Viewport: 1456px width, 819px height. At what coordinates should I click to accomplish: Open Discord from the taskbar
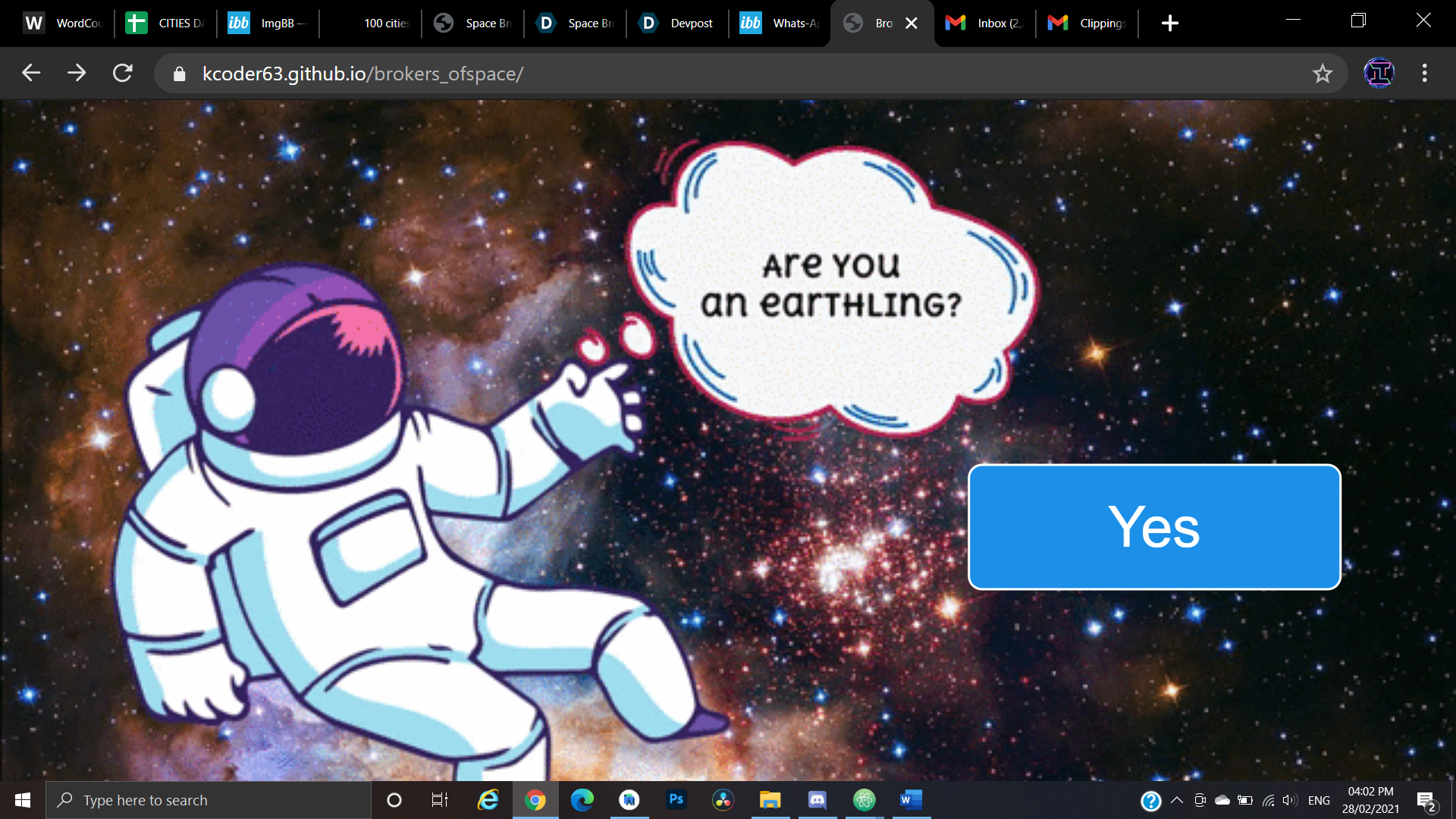click(817, 799)
